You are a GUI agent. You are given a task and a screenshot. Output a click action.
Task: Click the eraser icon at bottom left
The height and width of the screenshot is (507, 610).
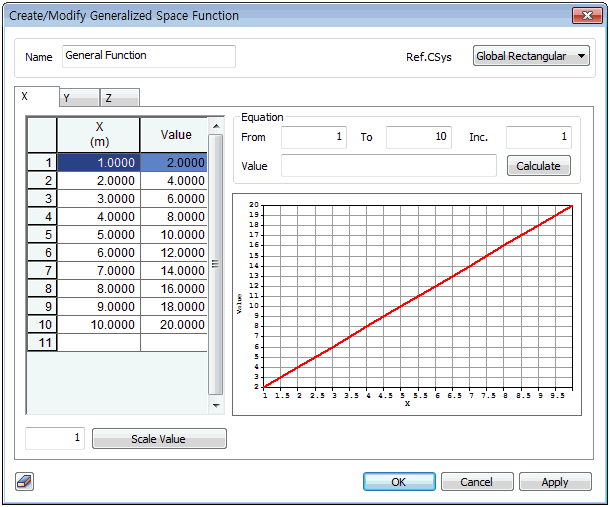pos(25,482)
